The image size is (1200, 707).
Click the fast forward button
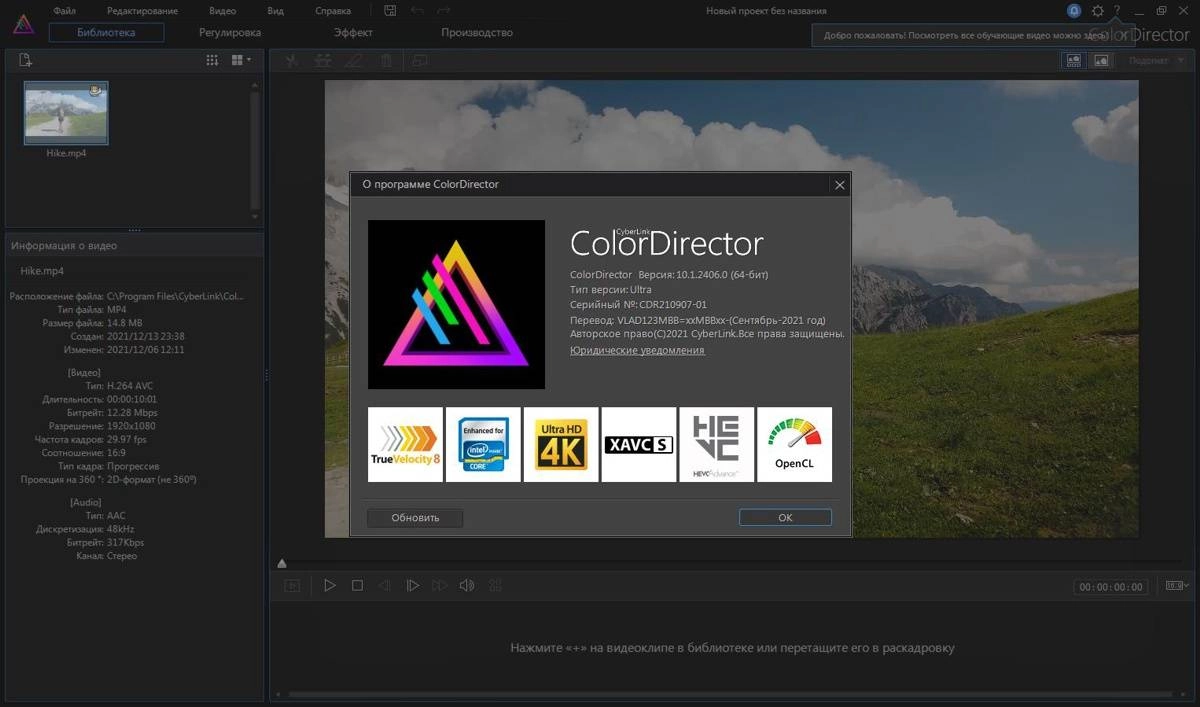(x=439, y=586)
